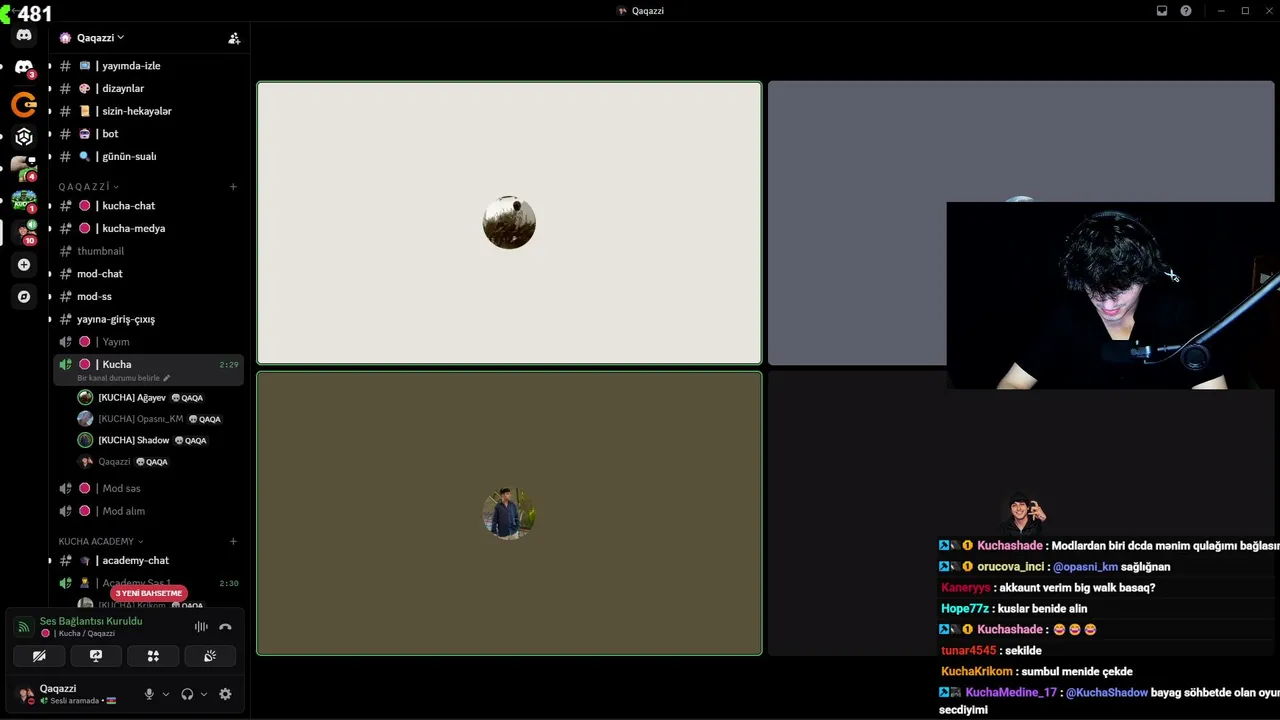Mute the microphone in user panel
The width and height of the screenshot is (1280, 720).
149,694
